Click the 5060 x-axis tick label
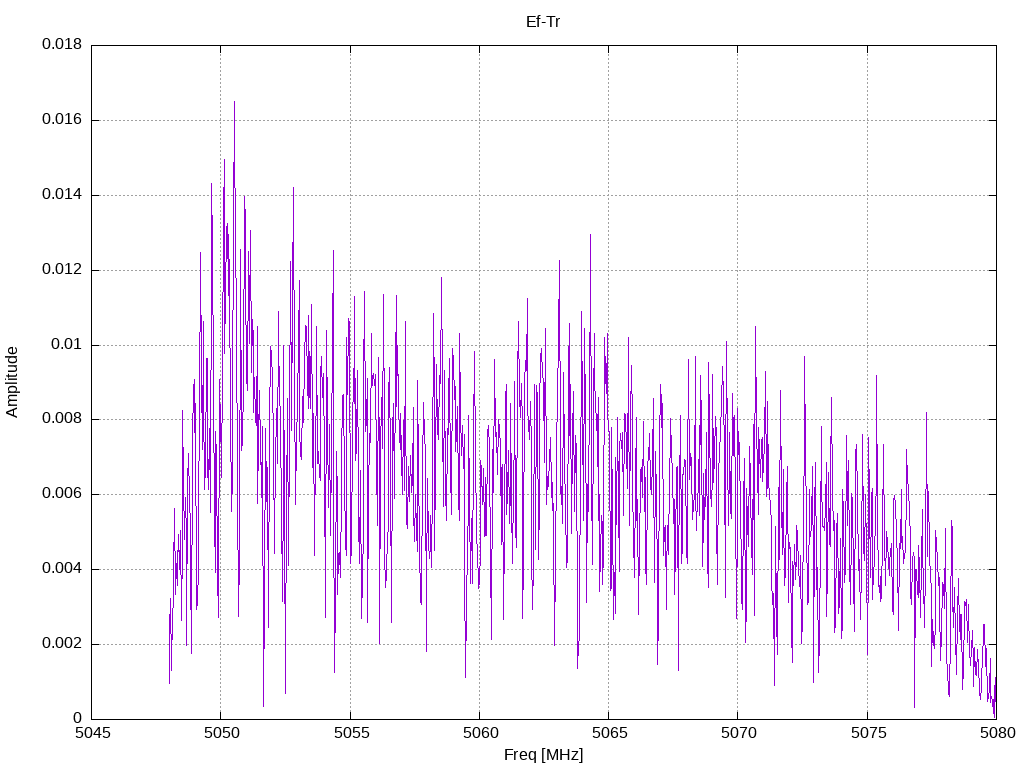The width and height of the screenshot is (1024, 768). (481, 732)
